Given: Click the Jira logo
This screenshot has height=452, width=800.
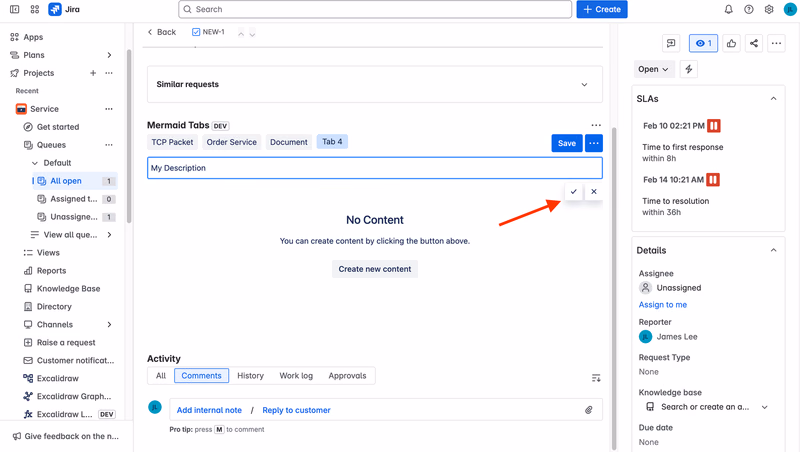Looking at the screenshot, I should (64, 9).
